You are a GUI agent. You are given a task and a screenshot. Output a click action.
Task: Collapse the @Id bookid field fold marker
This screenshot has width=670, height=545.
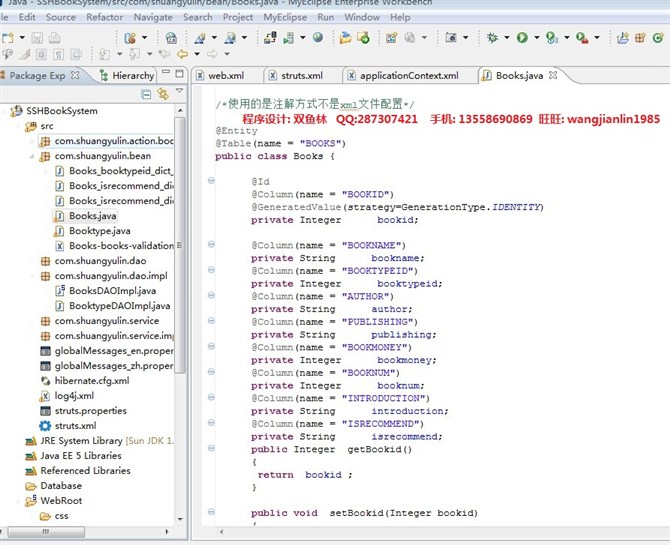211,180
